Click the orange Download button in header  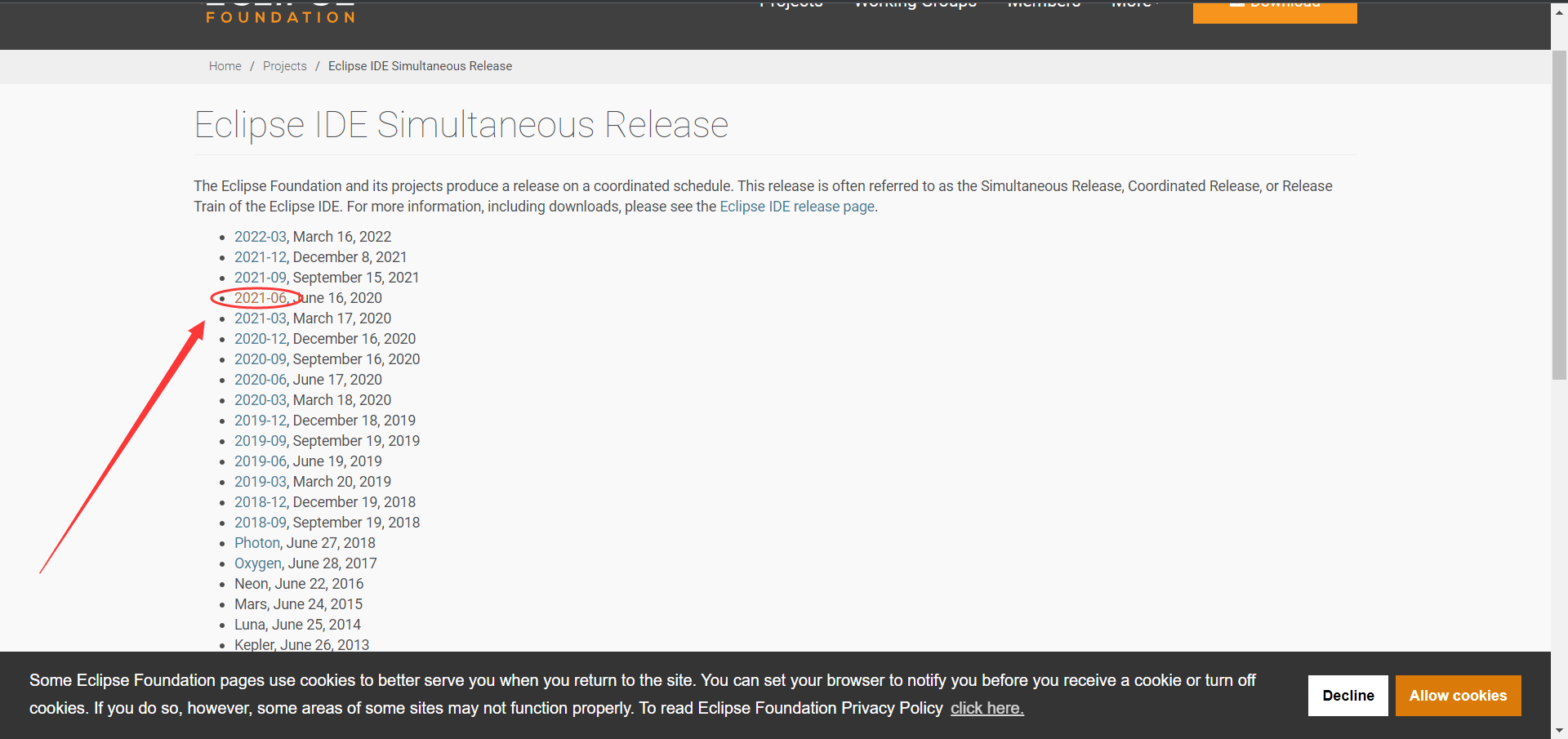click(1275, 11)
